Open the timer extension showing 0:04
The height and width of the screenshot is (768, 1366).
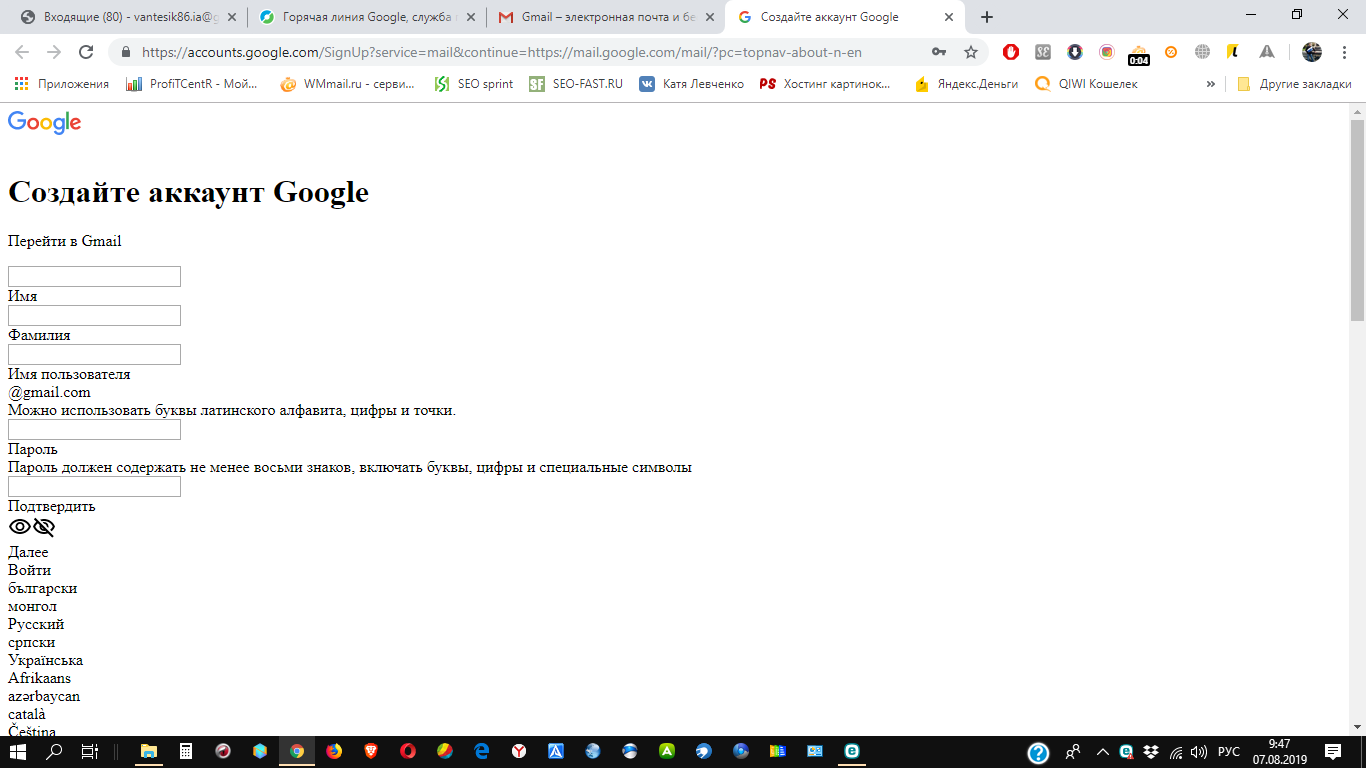click(1139, 54)
